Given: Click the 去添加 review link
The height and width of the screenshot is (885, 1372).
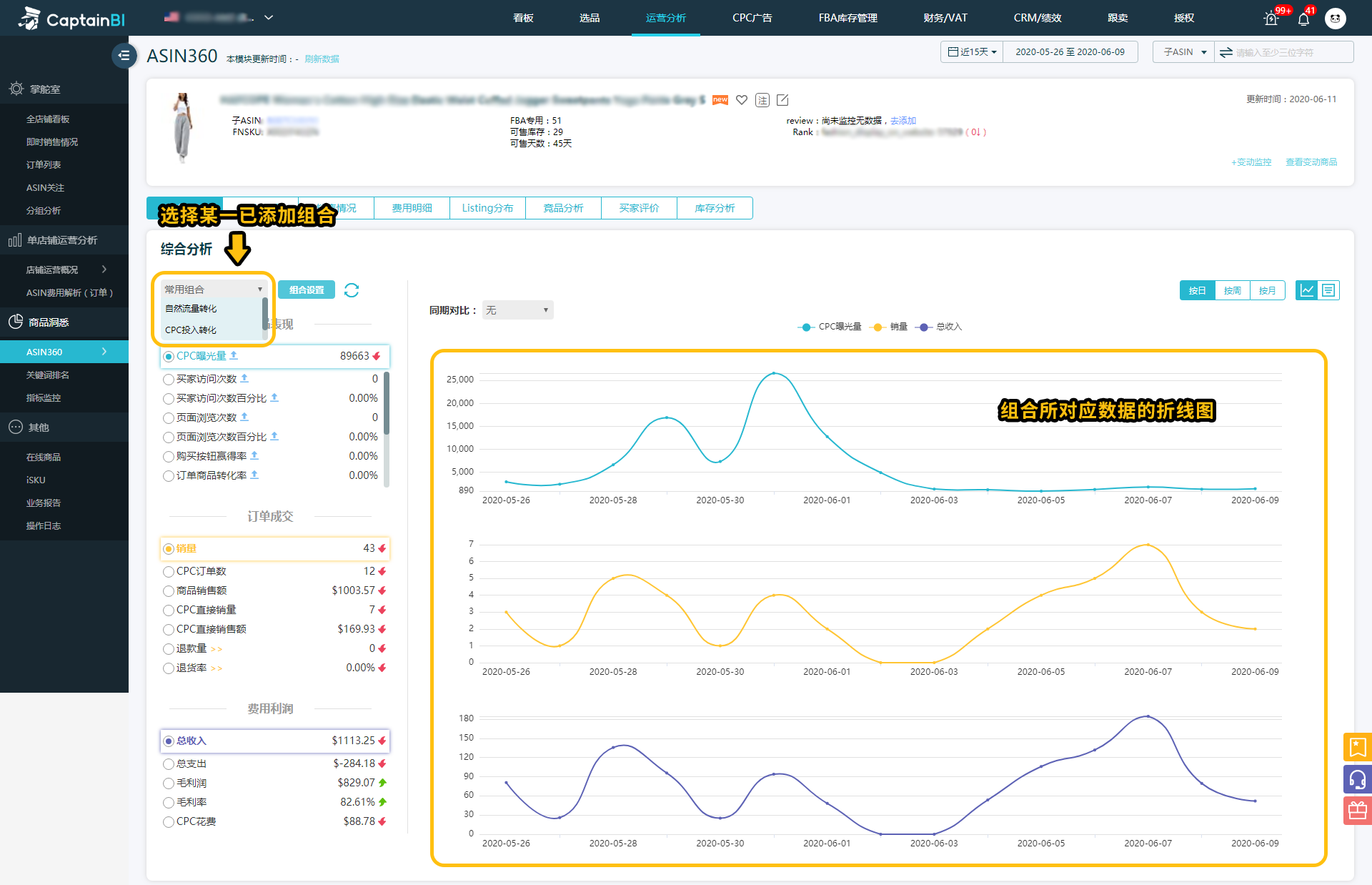Looking at the screenshot, I should pos(903,121).
